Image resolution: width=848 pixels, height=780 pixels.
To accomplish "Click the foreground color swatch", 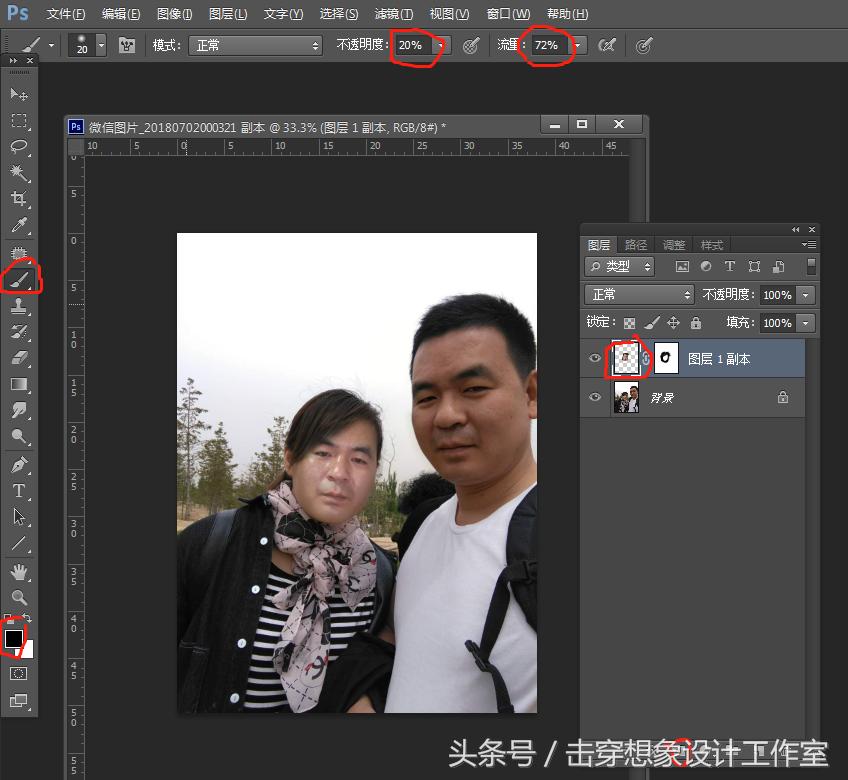I will click(14, 639).
